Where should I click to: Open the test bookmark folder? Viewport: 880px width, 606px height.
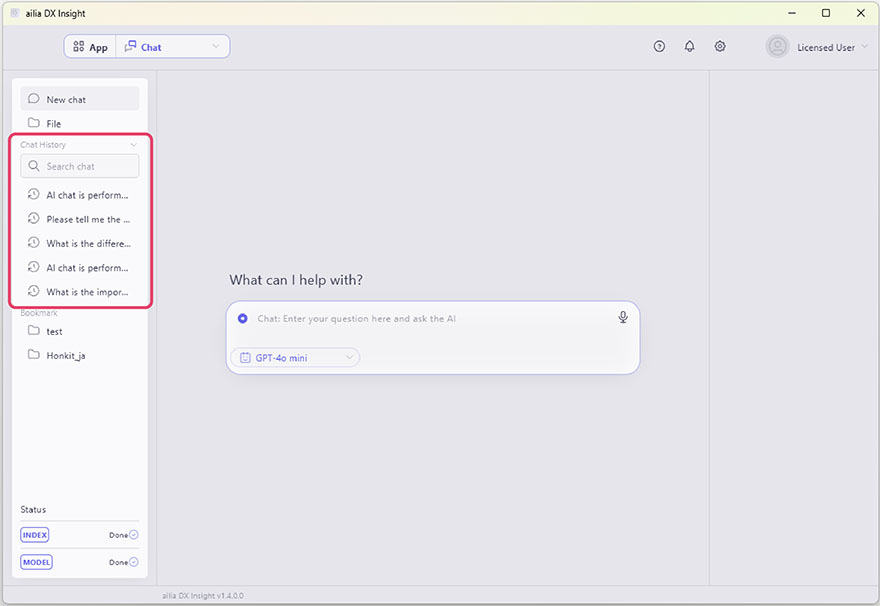click(54, 331)
